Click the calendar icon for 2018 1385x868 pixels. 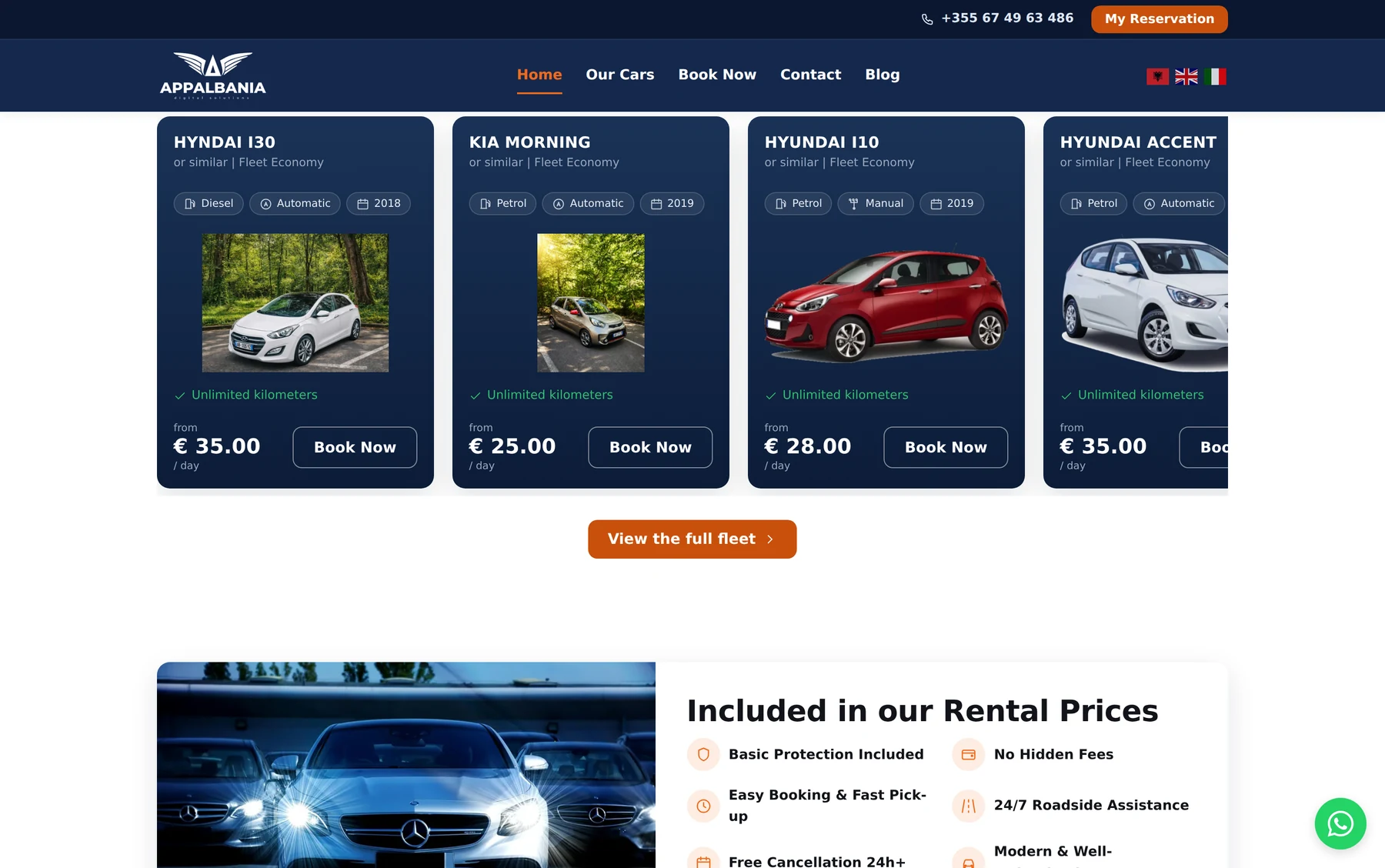362,204
